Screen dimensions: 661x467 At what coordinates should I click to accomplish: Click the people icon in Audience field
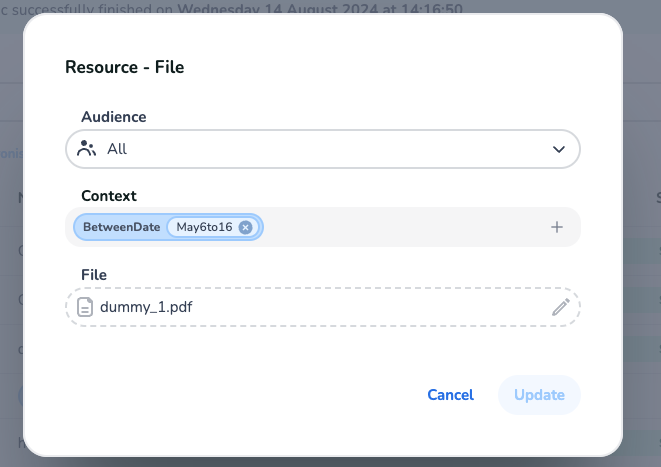pos(87,149)
